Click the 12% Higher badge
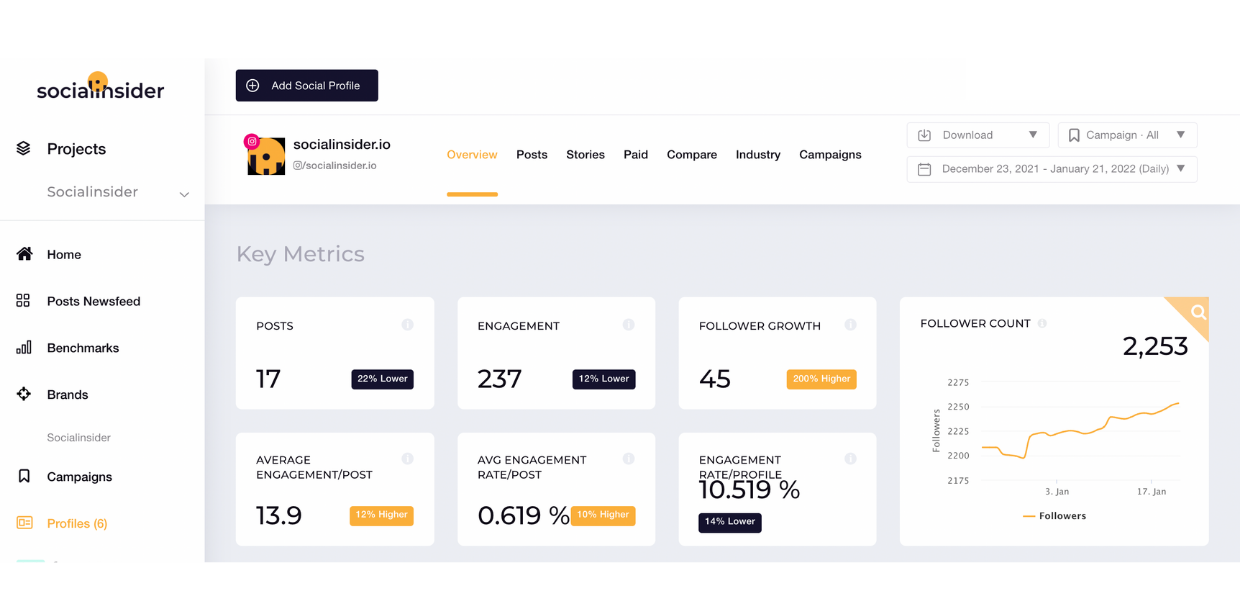This screenshot has height=600, width=1240. tap(381, 515)
